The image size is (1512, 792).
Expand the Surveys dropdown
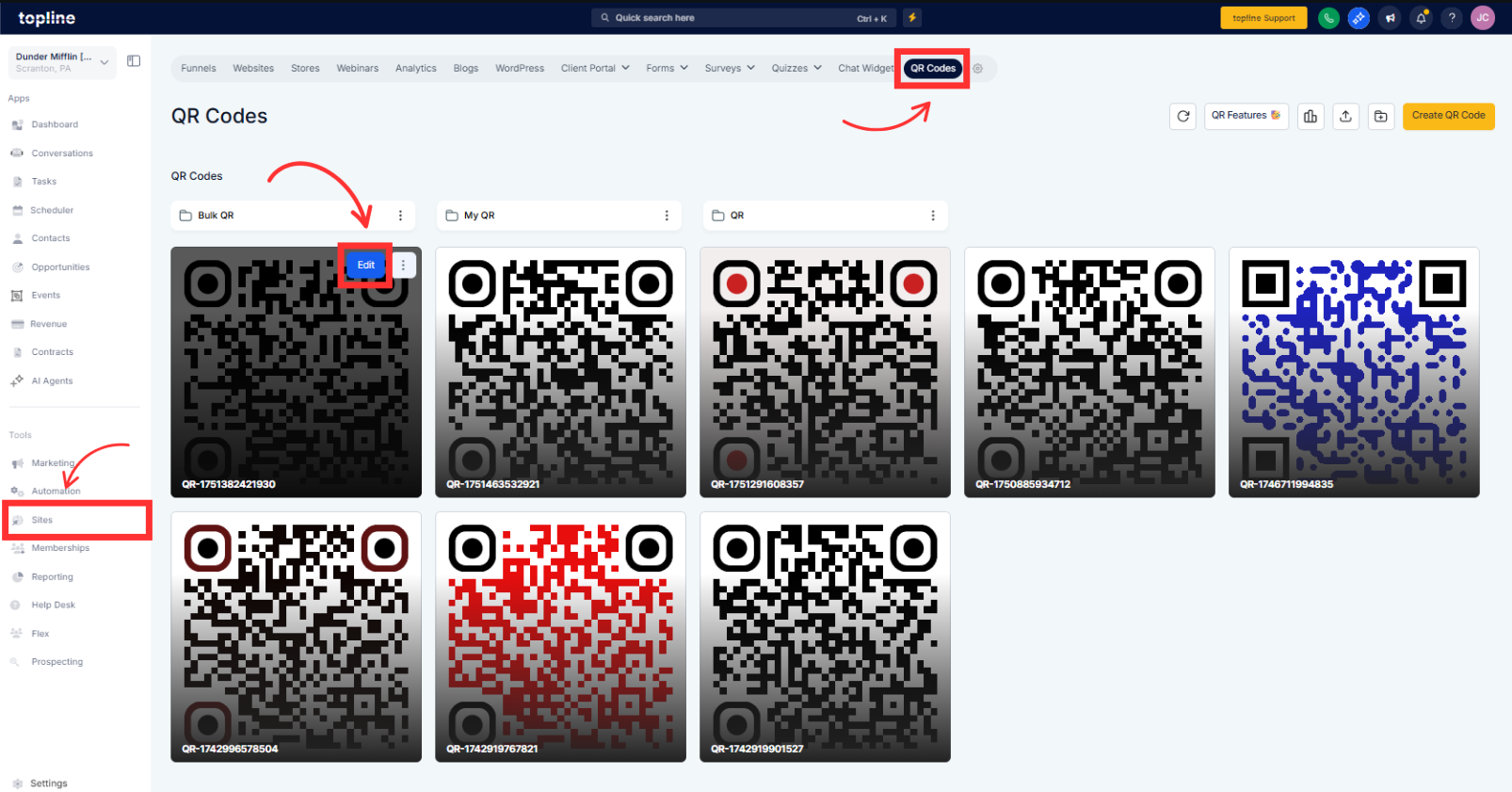point(730,69)
